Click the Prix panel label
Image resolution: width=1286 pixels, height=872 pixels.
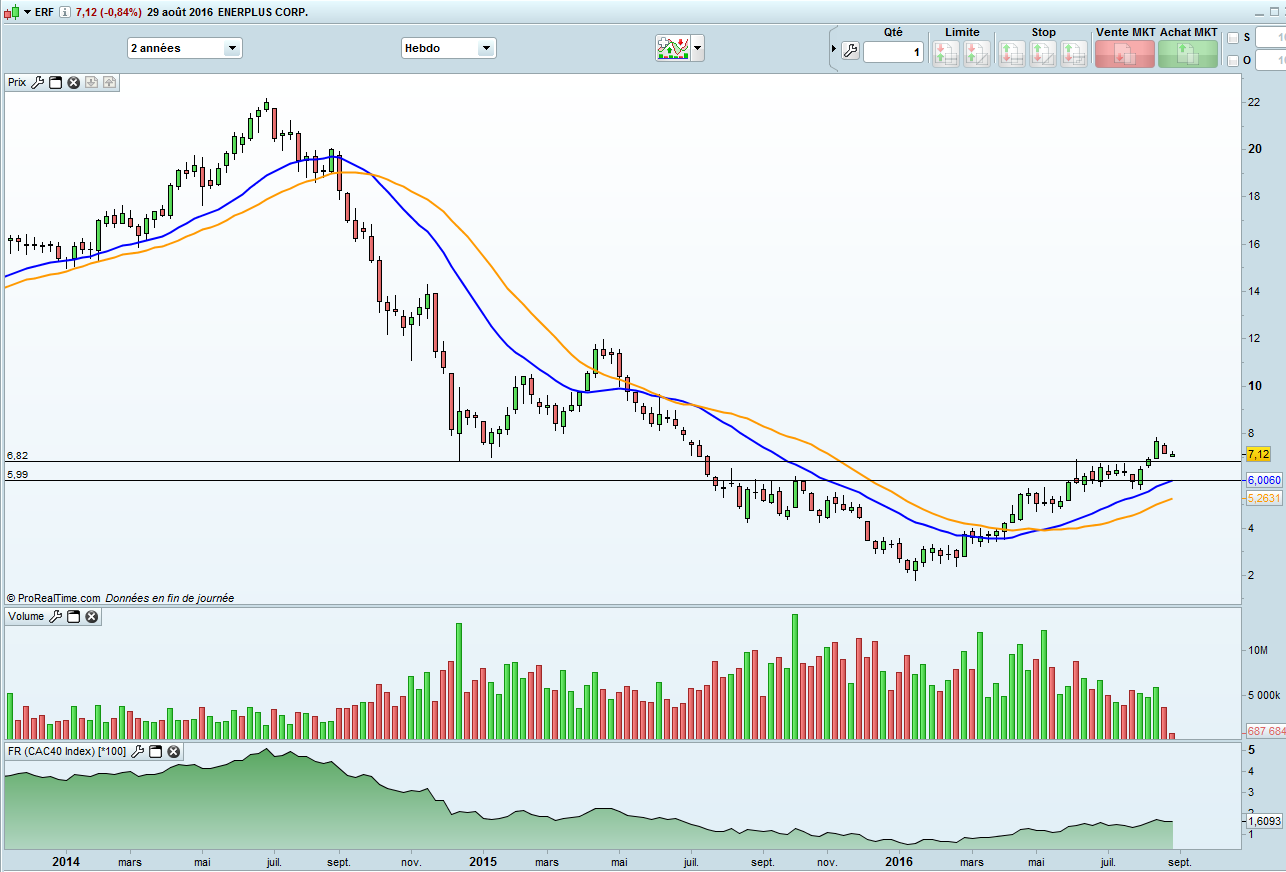(17, 83)
